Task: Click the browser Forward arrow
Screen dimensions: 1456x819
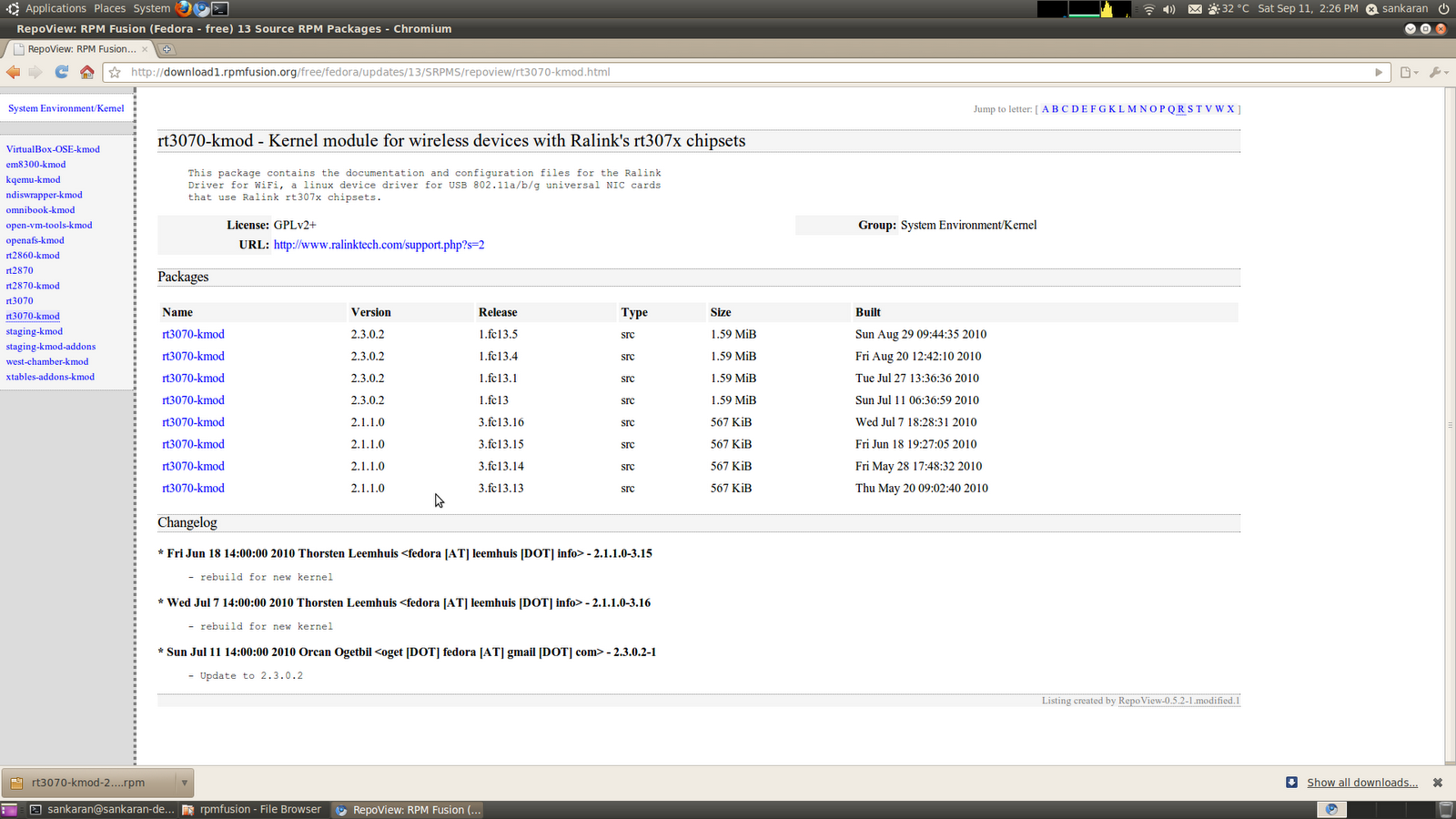Action: [x=35, y=72]
